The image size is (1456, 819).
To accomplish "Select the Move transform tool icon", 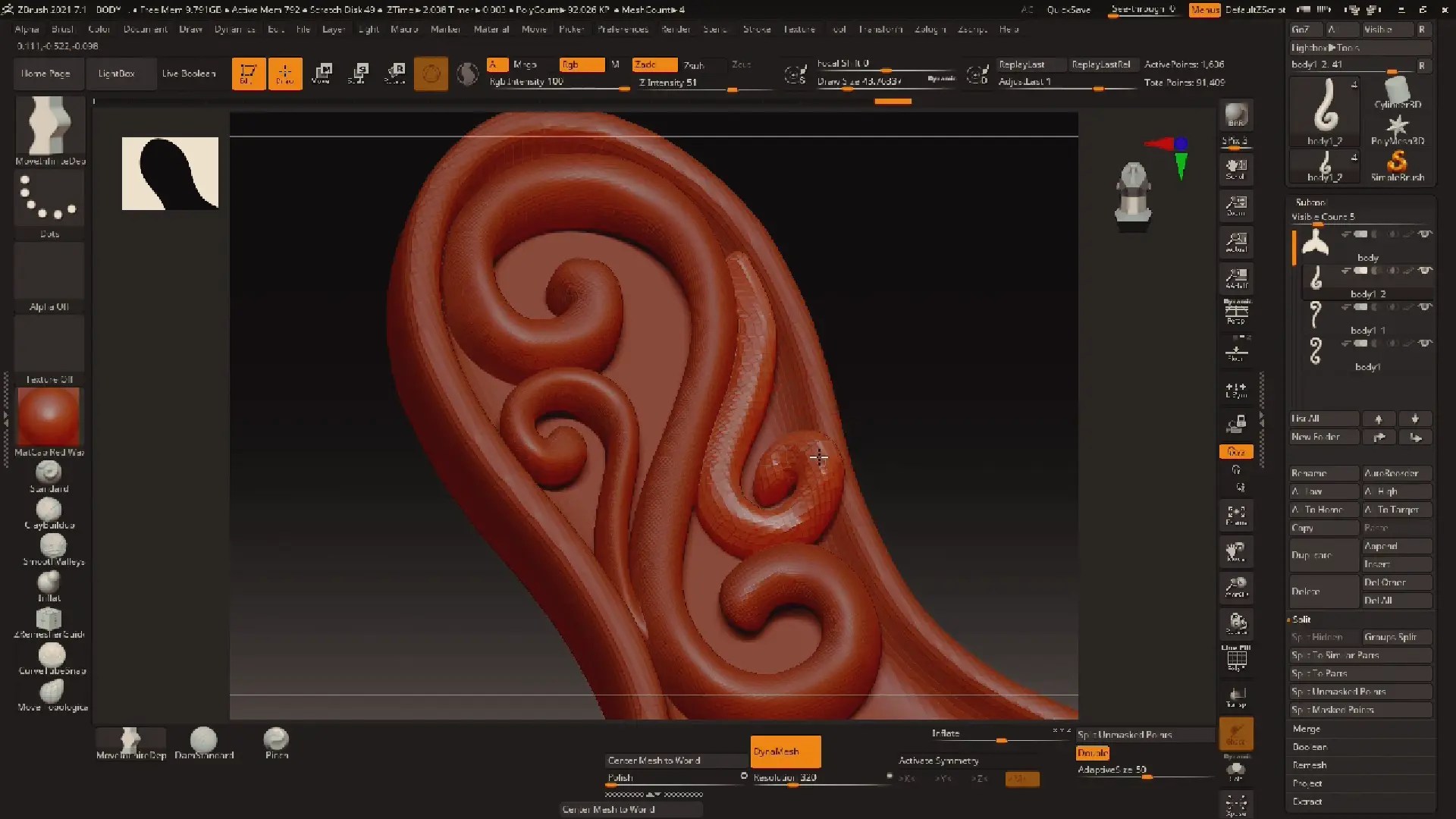I will (x=322, y=74).
